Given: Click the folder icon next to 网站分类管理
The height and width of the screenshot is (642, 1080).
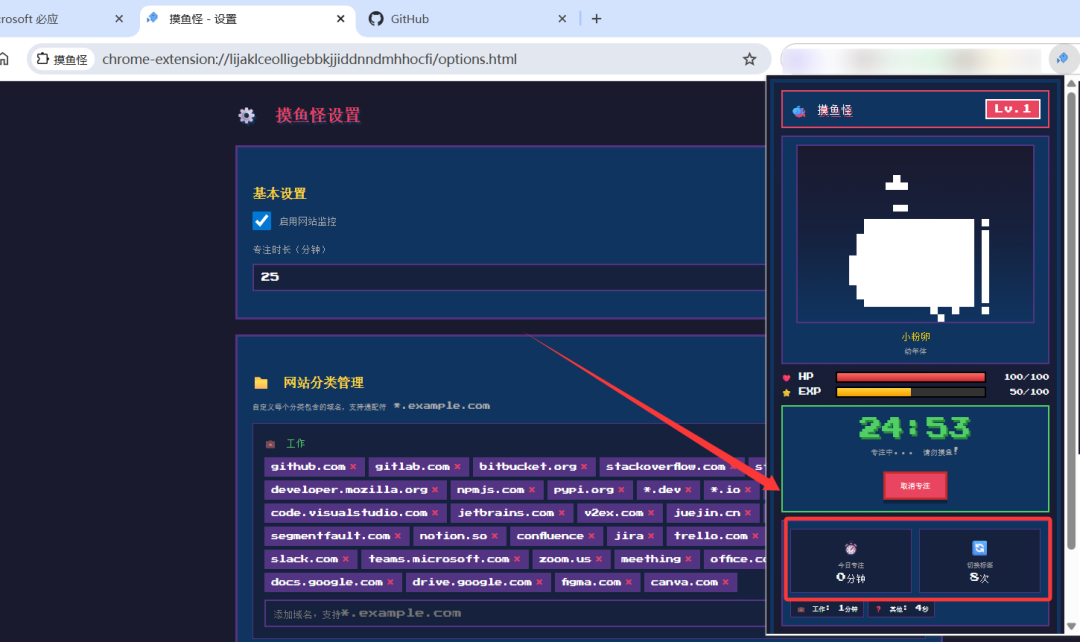Looking at the screenshot, I should tap(261, 383).
